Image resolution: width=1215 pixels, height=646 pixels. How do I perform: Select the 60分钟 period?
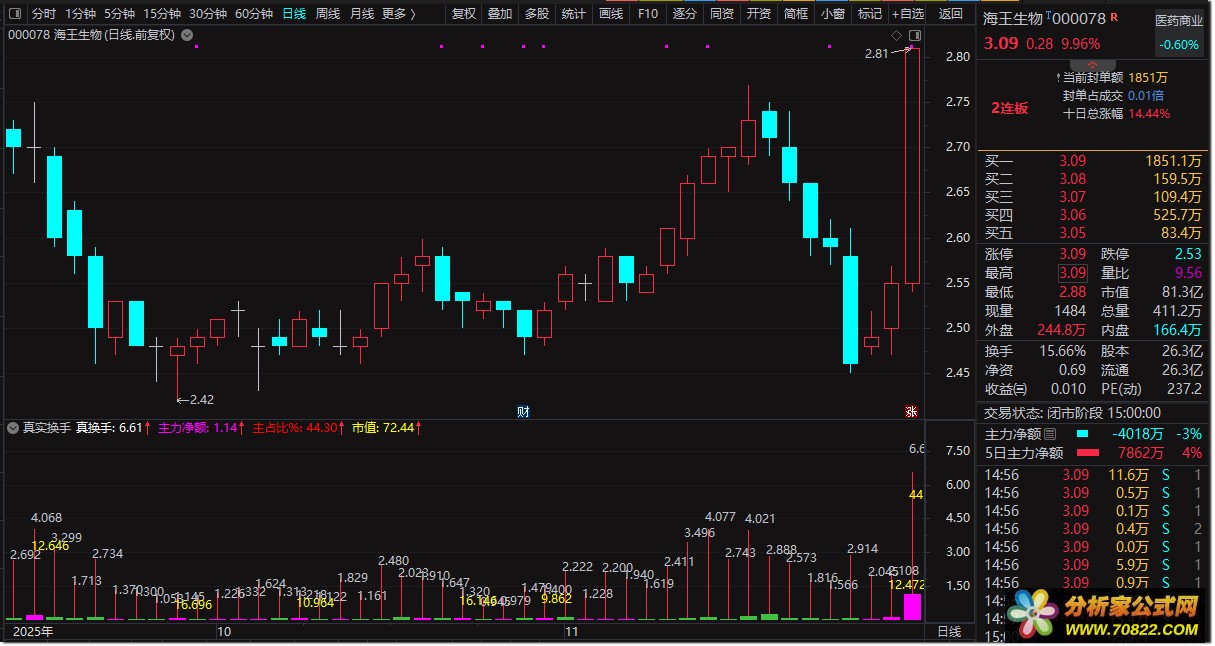tap(254, 14)
